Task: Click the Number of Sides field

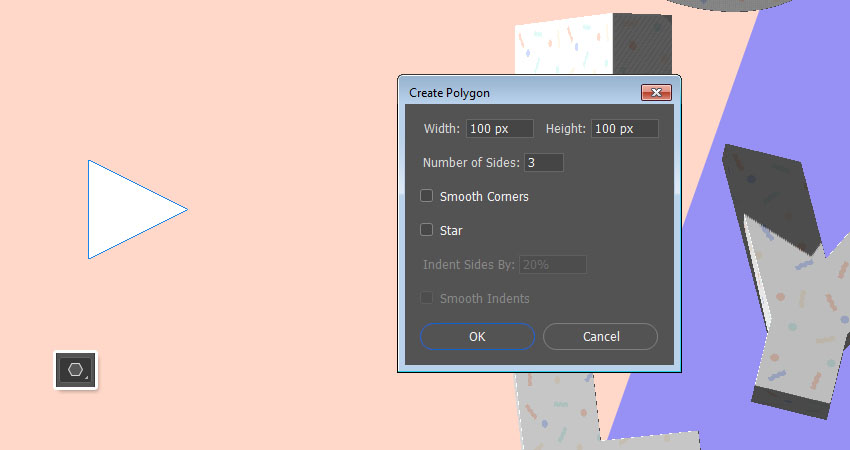Action: click(x=543, y=162)
